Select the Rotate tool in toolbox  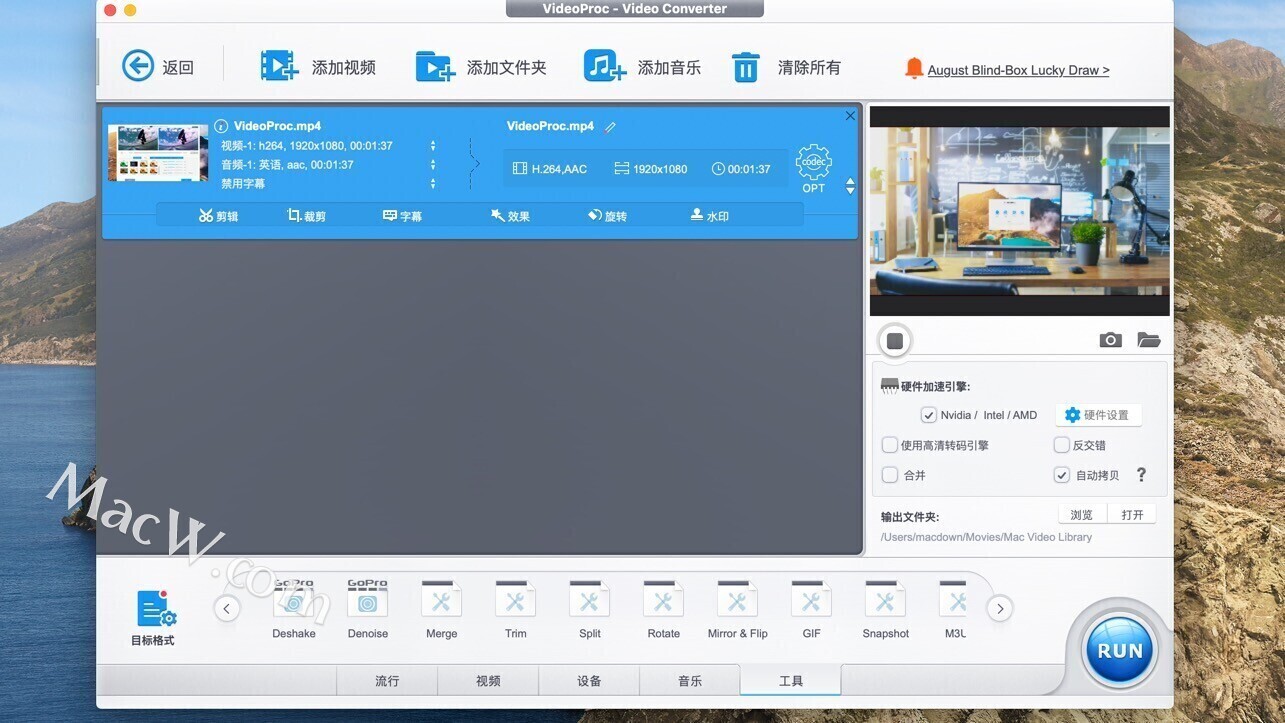click(x=663, y=610)
